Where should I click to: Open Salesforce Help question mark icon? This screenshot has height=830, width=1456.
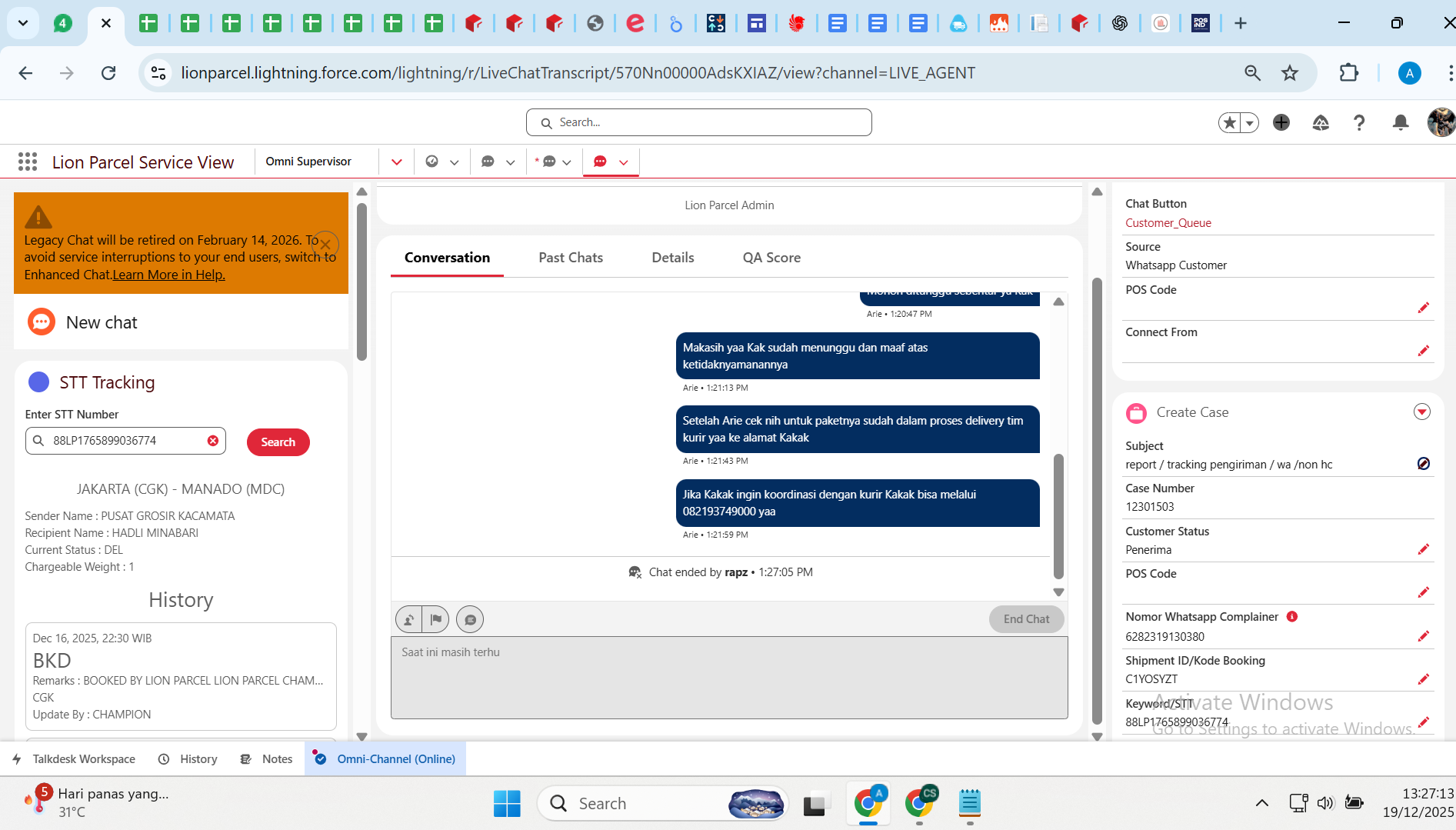point(1360,122)
